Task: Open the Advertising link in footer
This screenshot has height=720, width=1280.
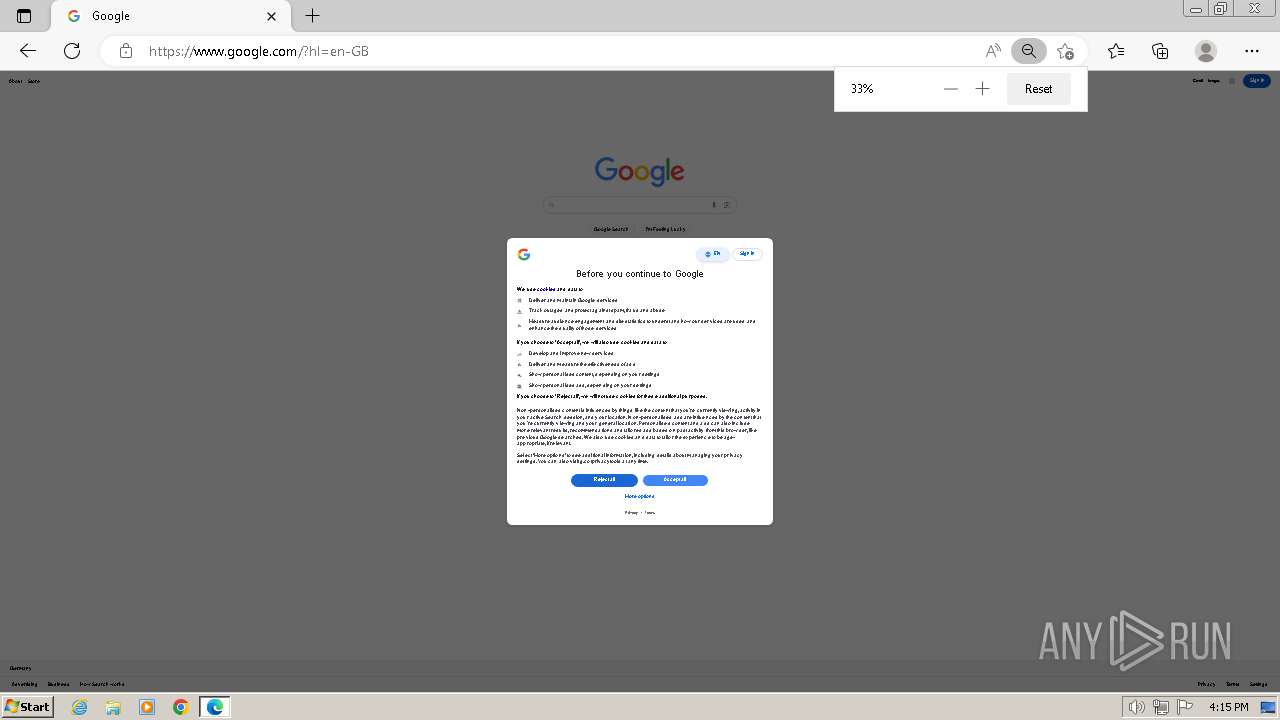Action: click(24, 684)
